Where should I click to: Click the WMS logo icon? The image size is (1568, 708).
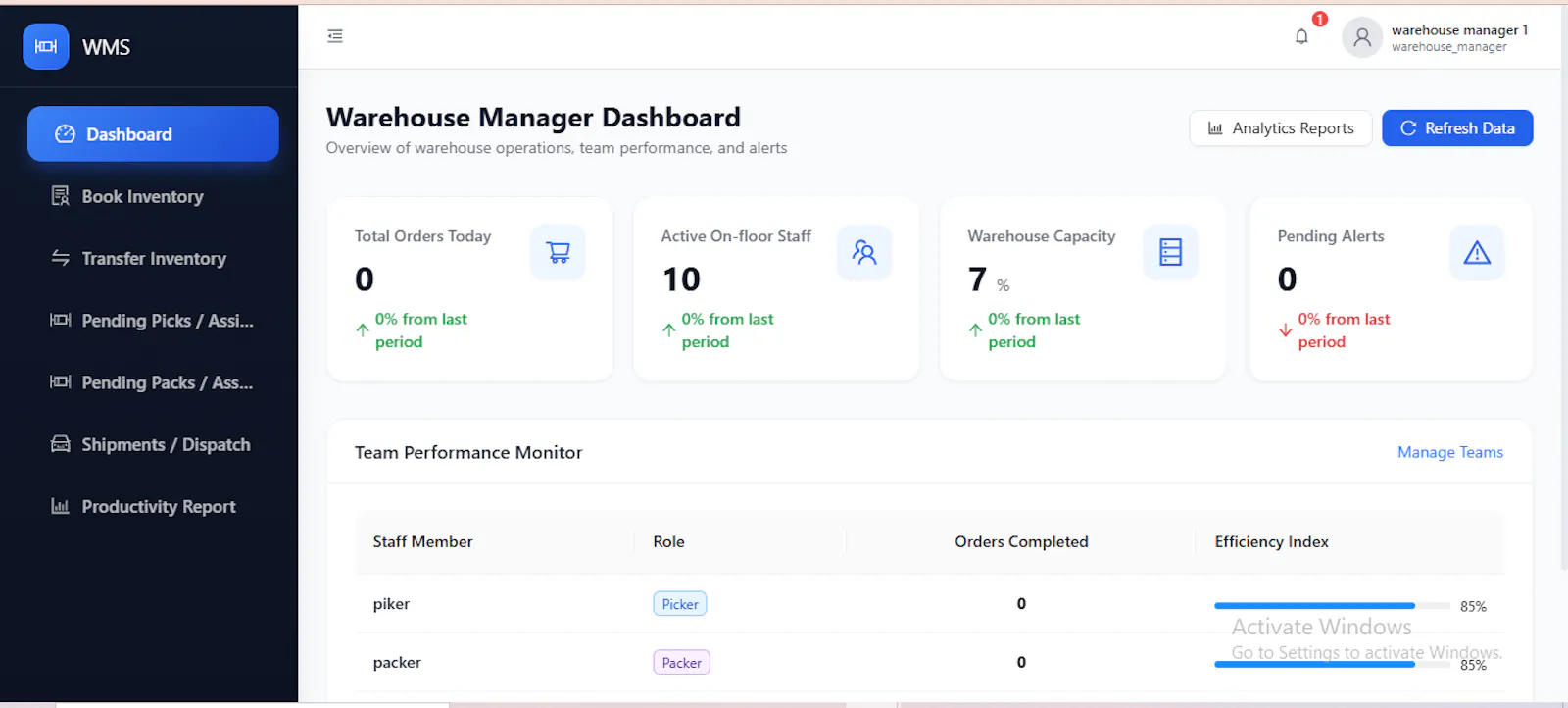pos(46,46)
